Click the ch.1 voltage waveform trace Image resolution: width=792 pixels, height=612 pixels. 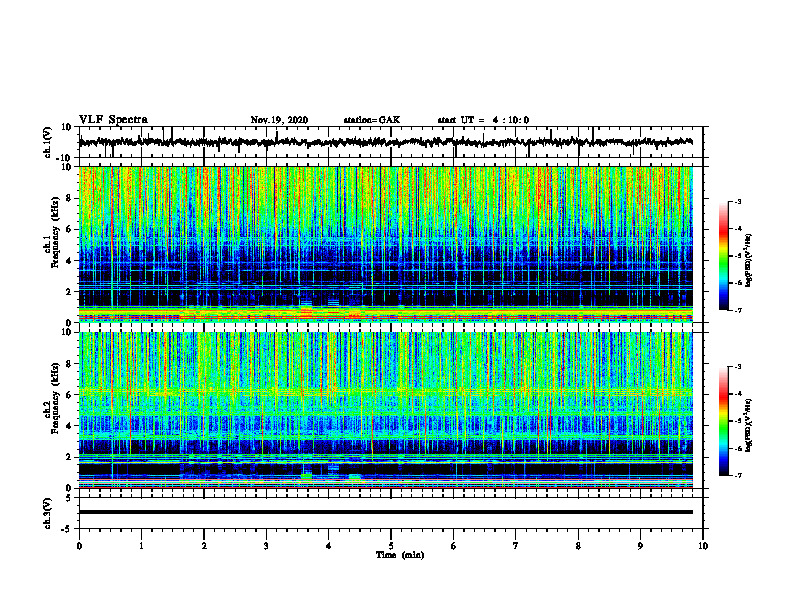click(x=385, y=142)
